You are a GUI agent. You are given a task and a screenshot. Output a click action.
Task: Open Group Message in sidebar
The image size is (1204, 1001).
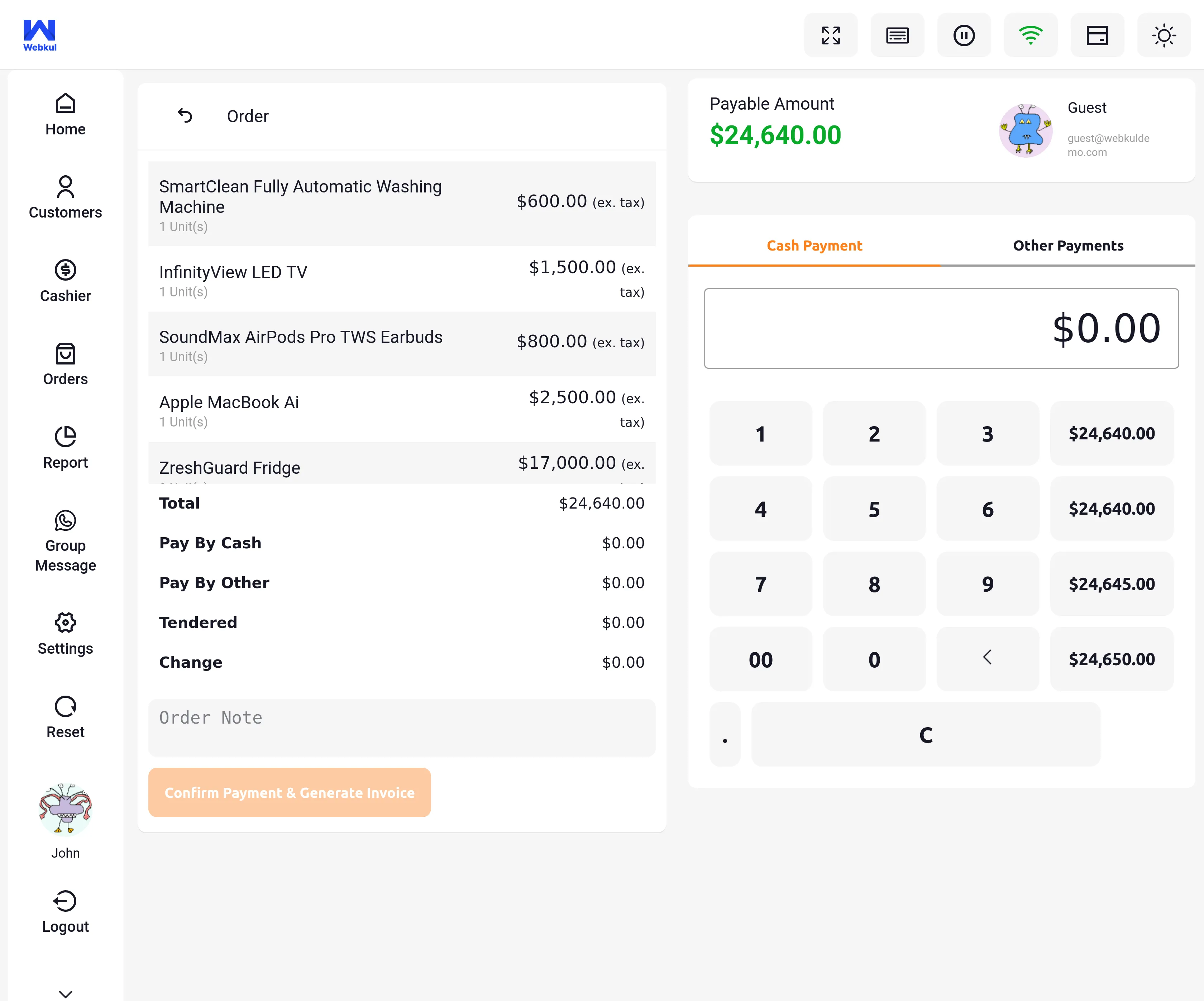tap(65, 541)
